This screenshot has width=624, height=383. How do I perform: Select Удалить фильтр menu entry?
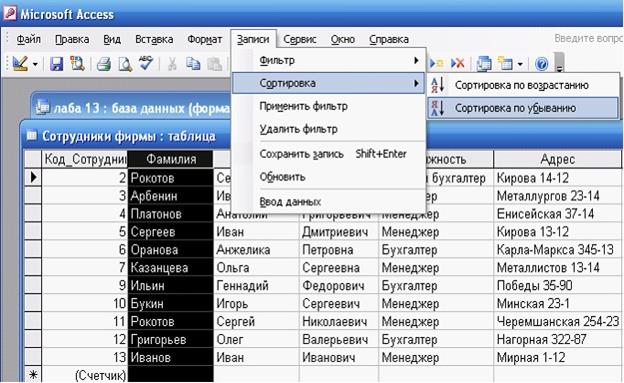click(329, 129)
